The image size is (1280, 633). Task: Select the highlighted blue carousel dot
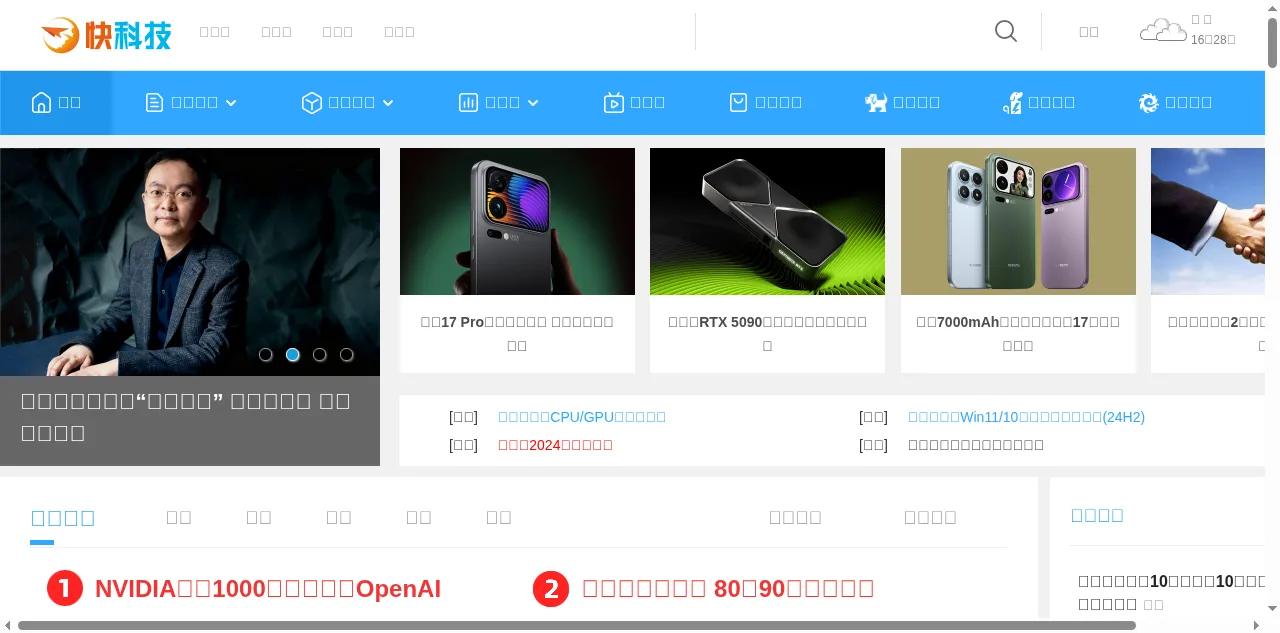[x=293, y=355]
